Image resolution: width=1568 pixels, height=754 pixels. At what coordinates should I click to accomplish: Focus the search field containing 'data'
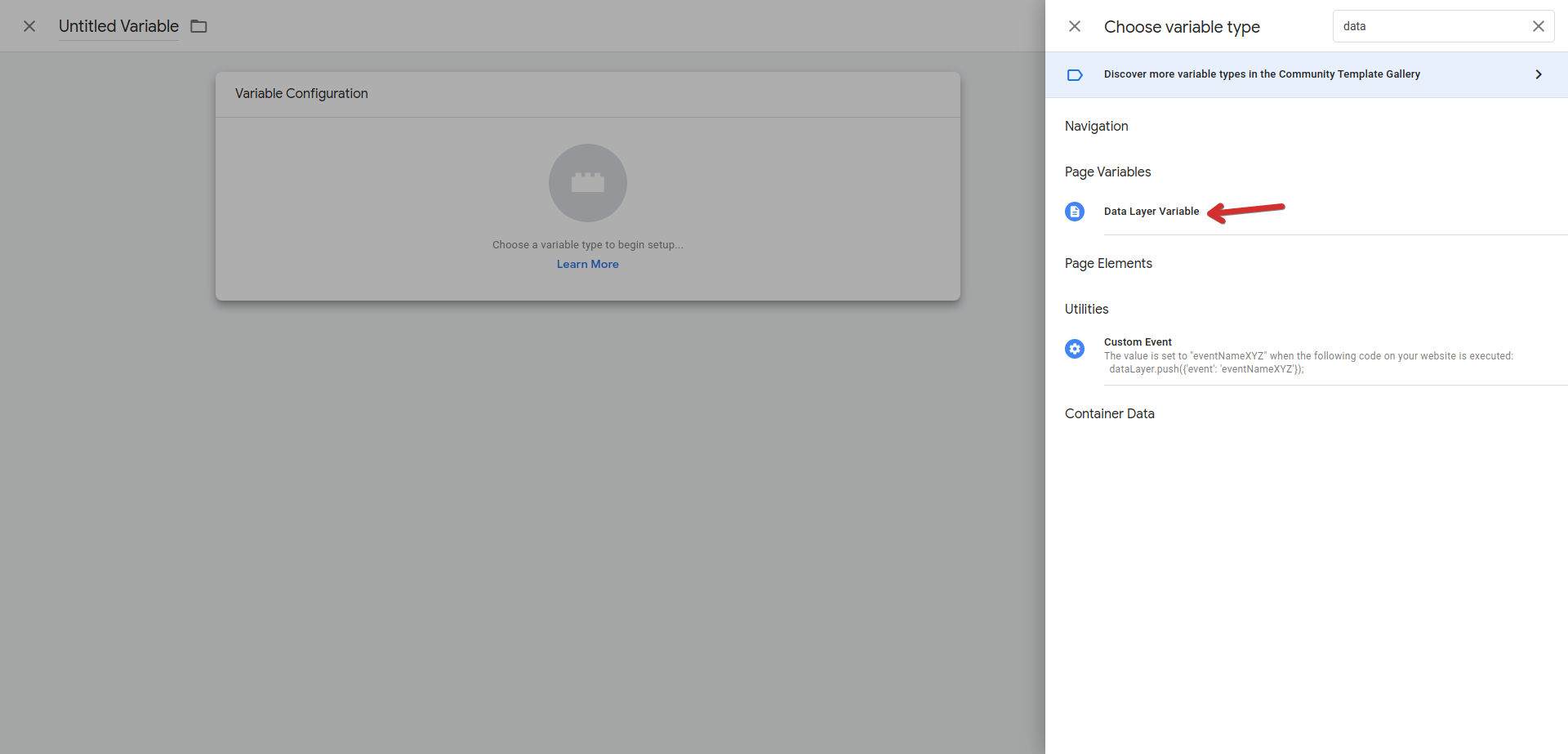pyautogui.click(x=1429, y=26)
